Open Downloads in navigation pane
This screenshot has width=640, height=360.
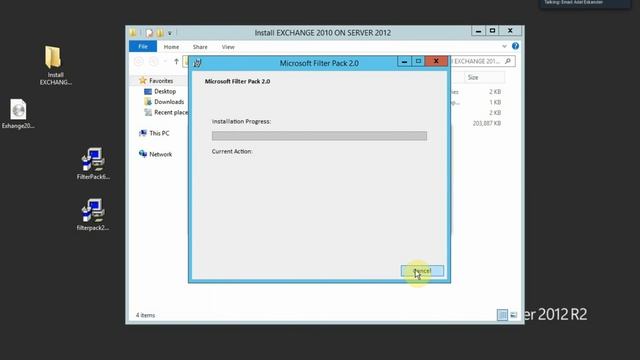pyautogui.click(x=169, y=102)
